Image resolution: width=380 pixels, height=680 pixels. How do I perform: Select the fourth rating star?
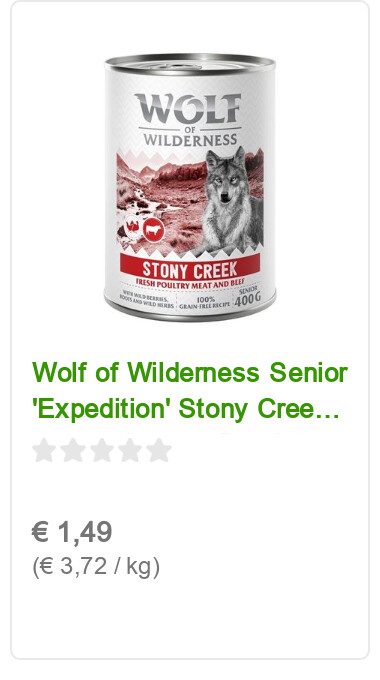pyautogui.click(x=131, y=450)
